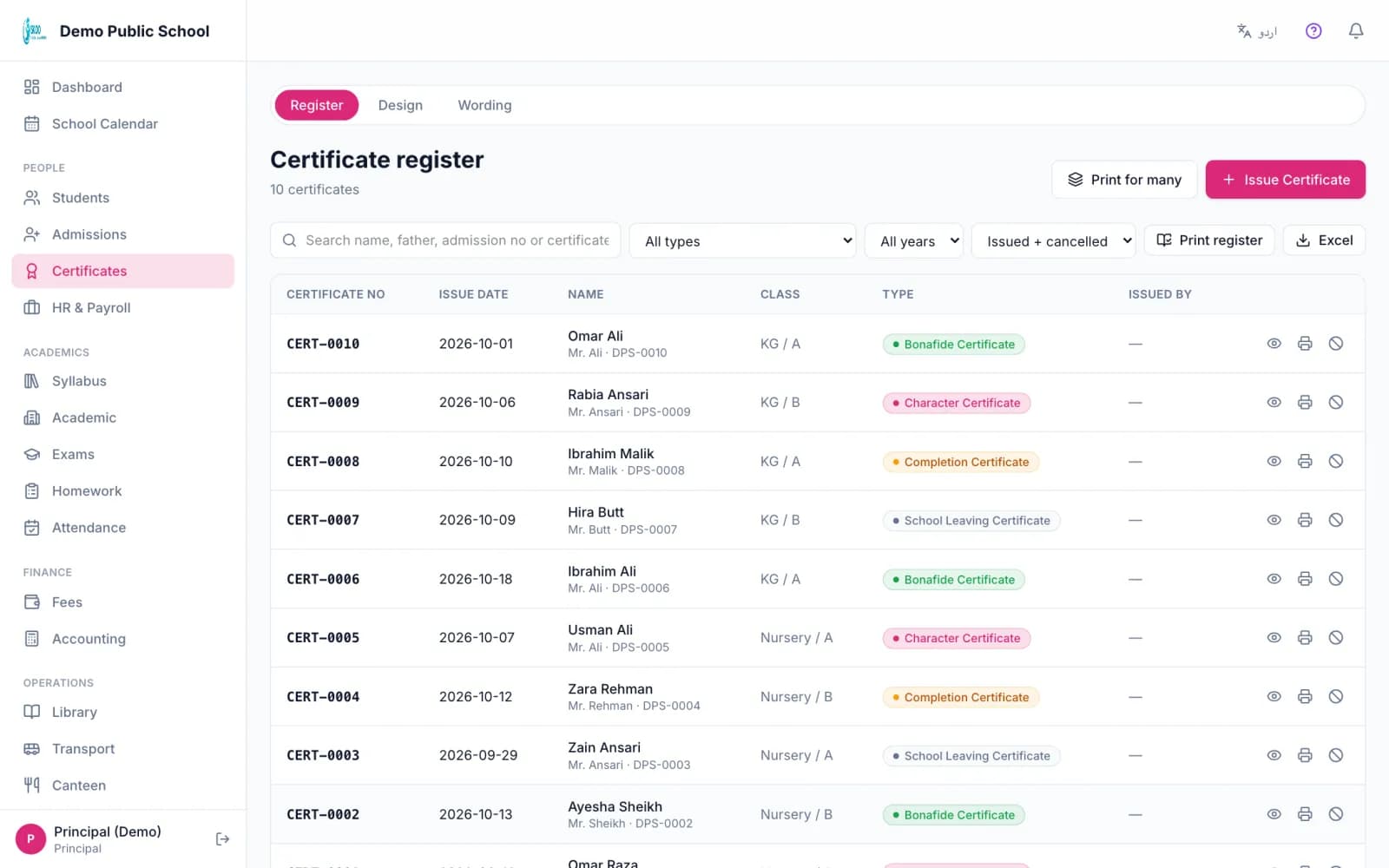Open notifications bell icon
This screenshot has width=1389, height=868.
[x=1356, y=31]
